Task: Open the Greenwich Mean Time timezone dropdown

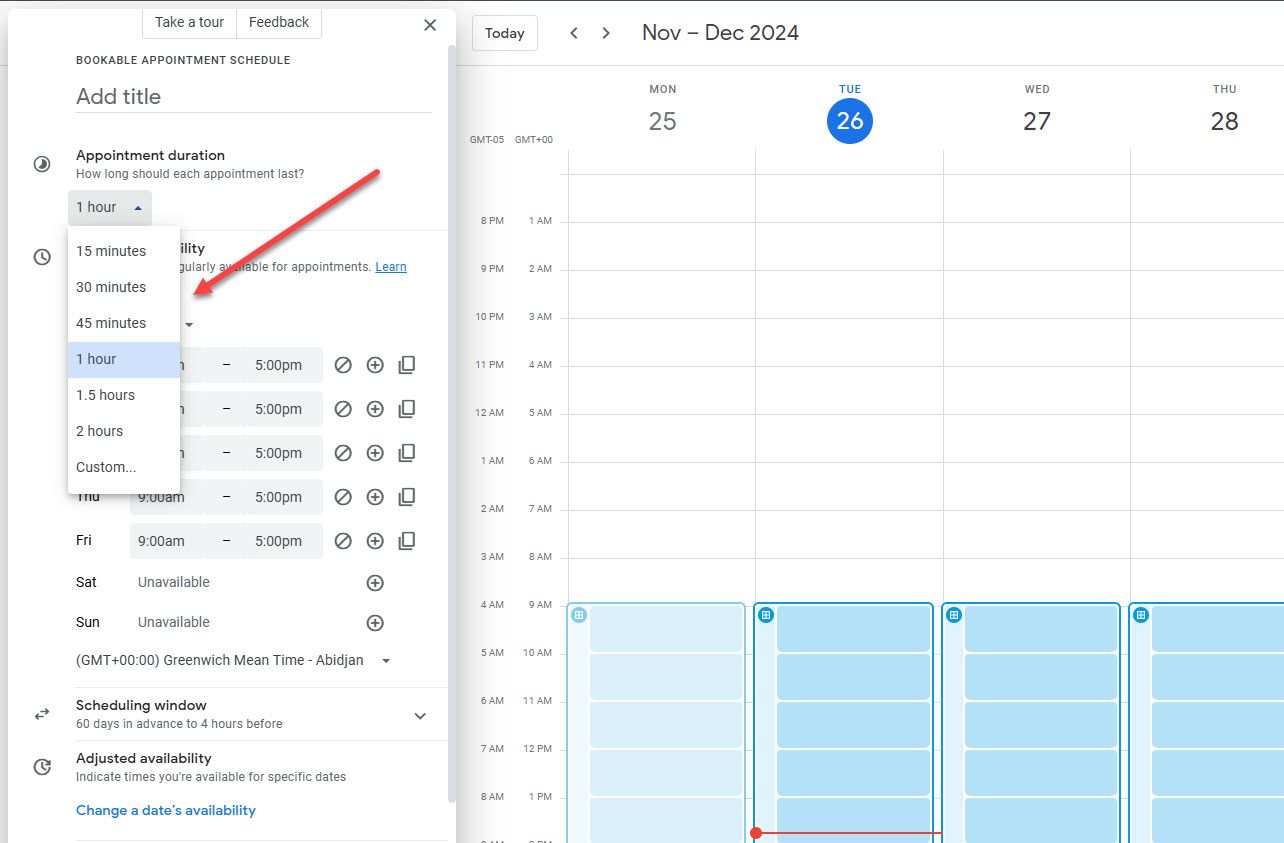Action: pyautogui.click(x=233, y=660)
